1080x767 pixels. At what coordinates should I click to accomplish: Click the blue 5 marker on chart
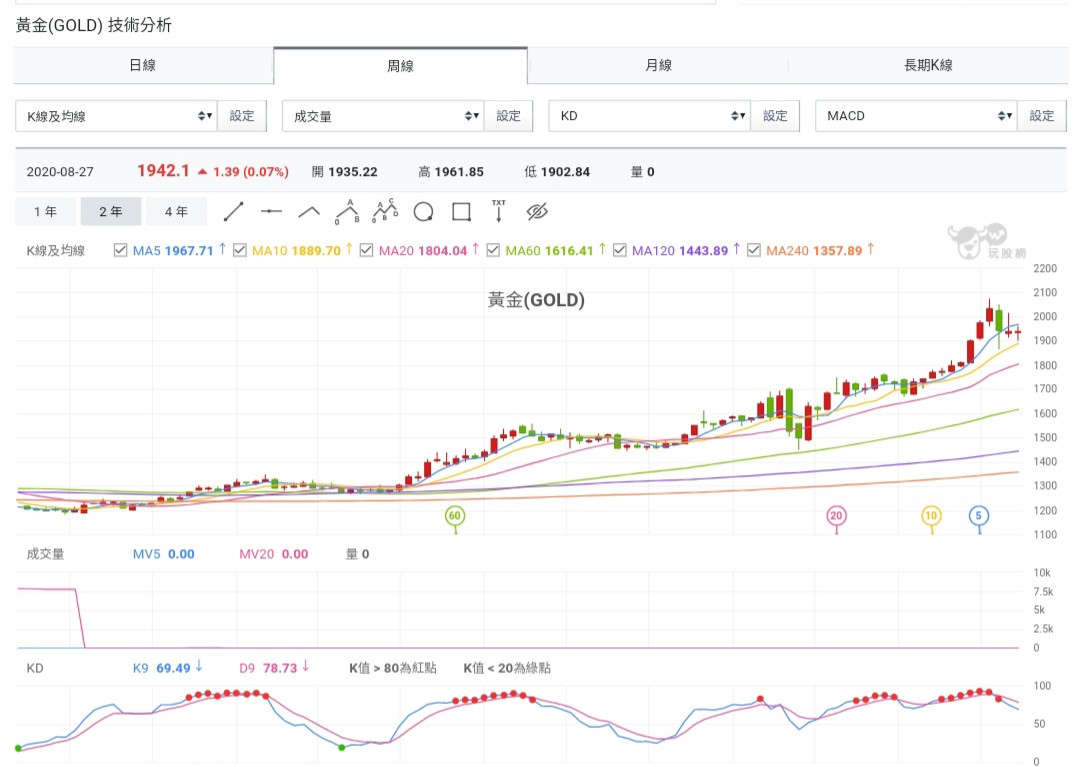979,516
